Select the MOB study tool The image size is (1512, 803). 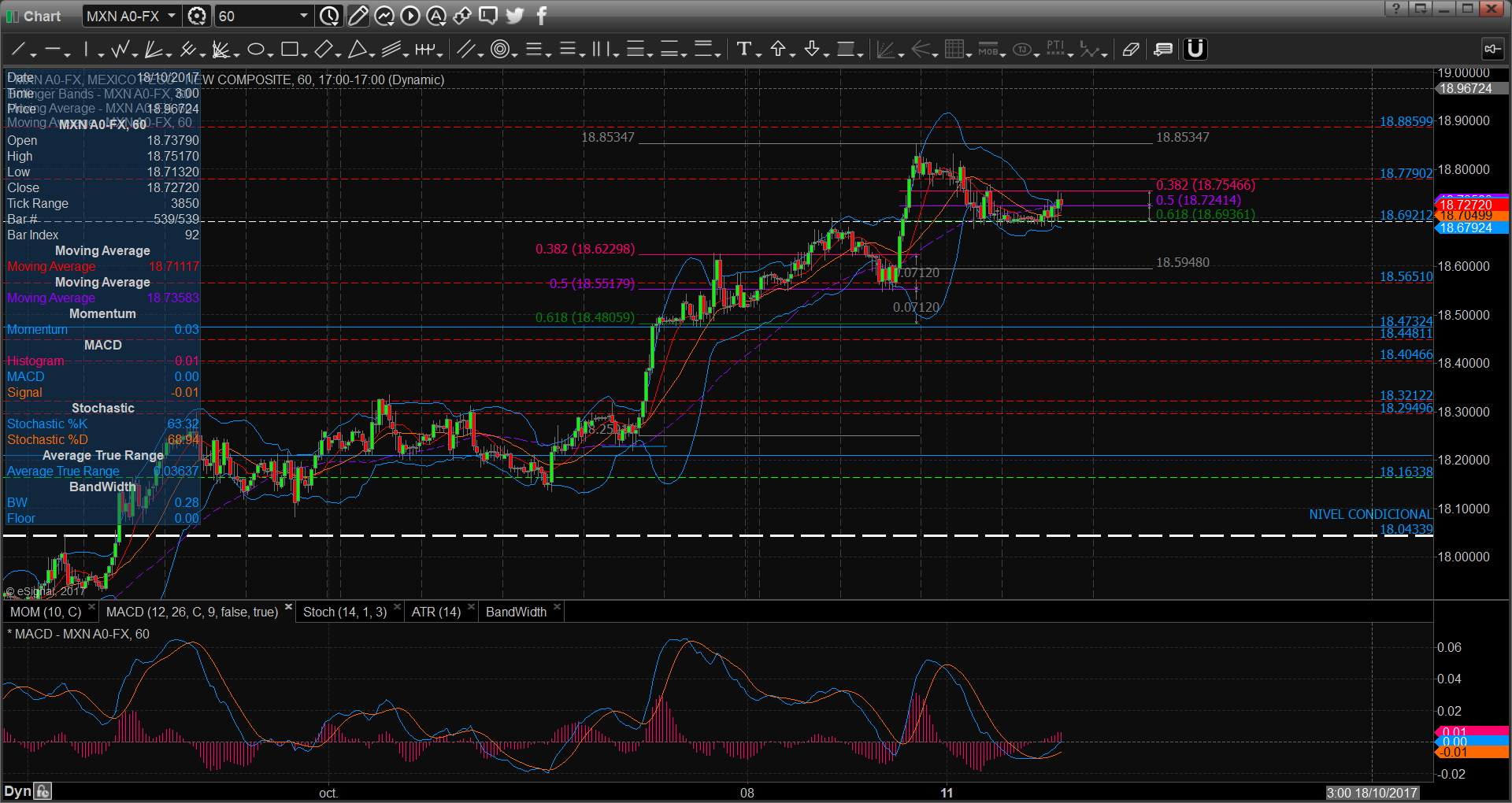988,50
